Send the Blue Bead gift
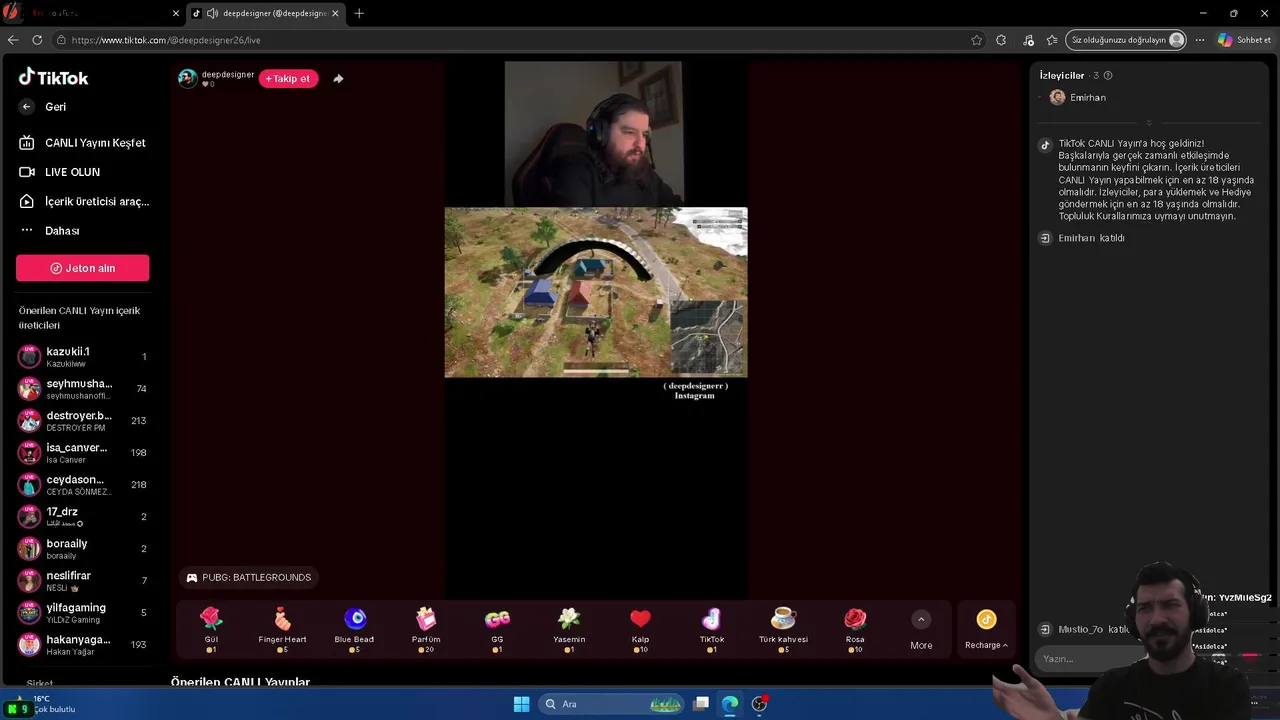This screenshot has width=1280, height=720. [354, 630]
